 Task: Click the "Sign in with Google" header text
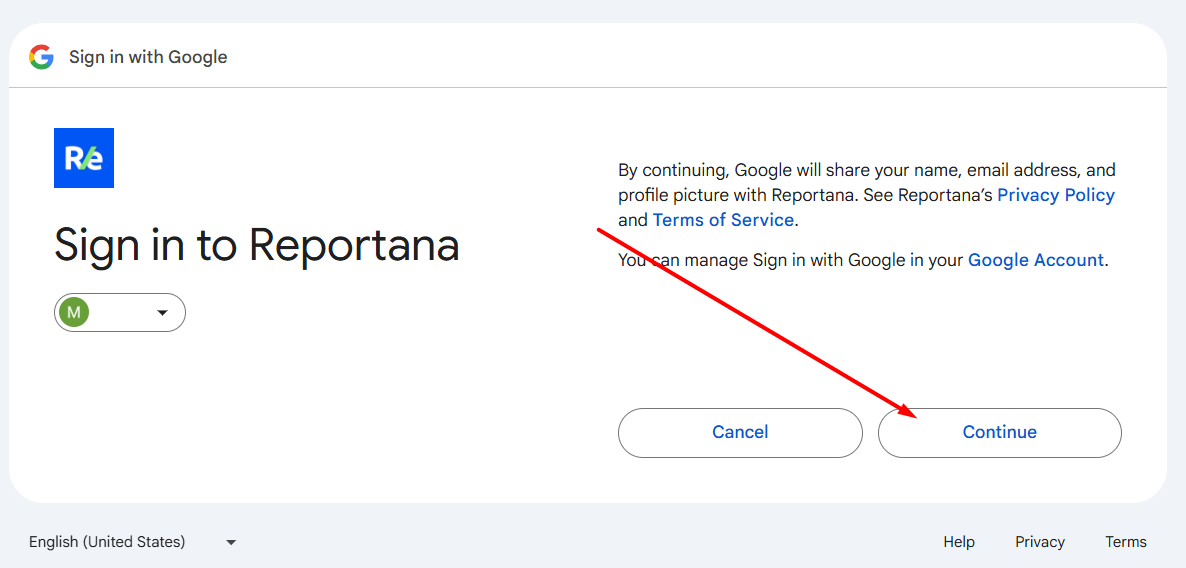[148, 57]
